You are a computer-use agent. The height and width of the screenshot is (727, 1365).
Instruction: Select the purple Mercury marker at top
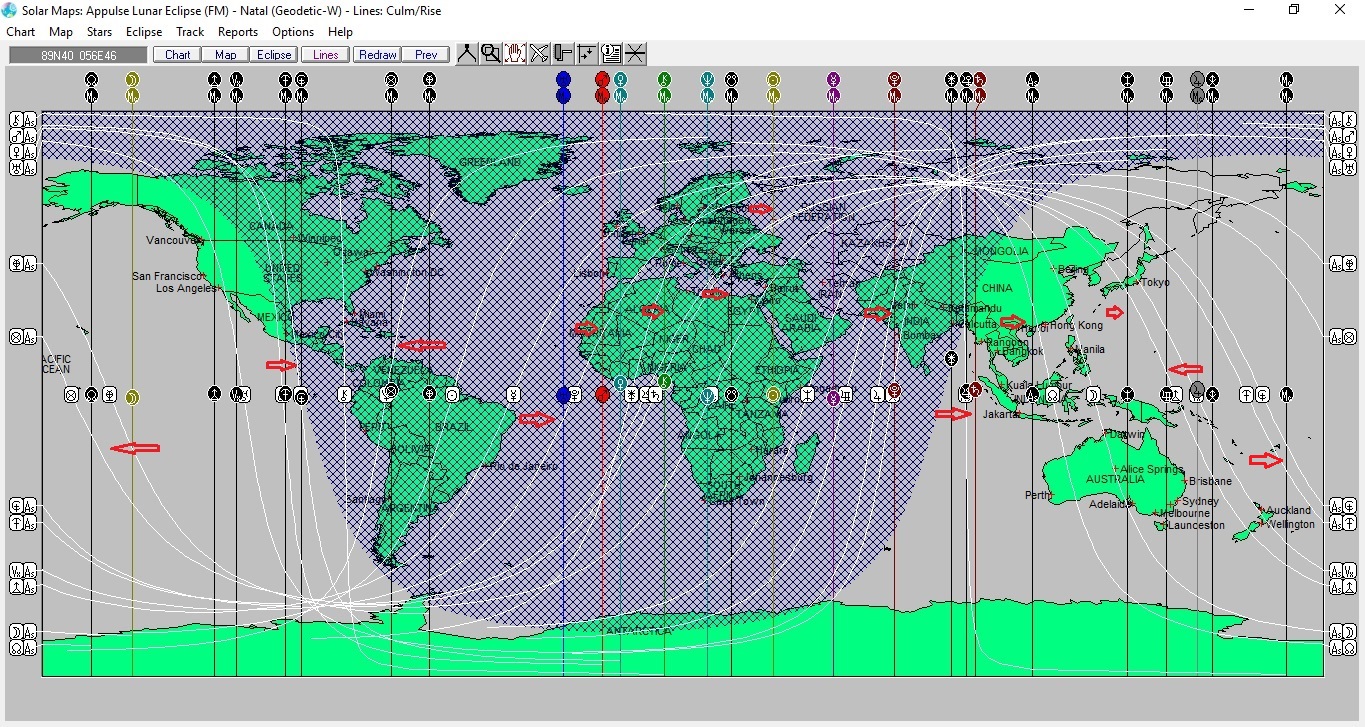tap(833, 79)
